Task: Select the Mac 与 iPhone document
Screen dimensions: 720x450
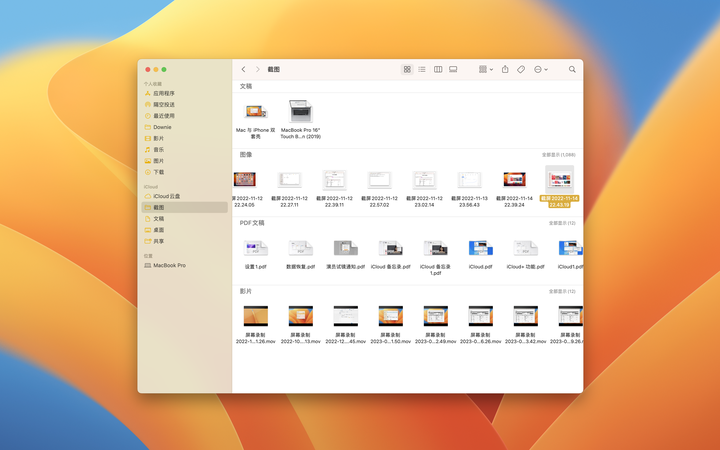Action: [x=255, y=119]
